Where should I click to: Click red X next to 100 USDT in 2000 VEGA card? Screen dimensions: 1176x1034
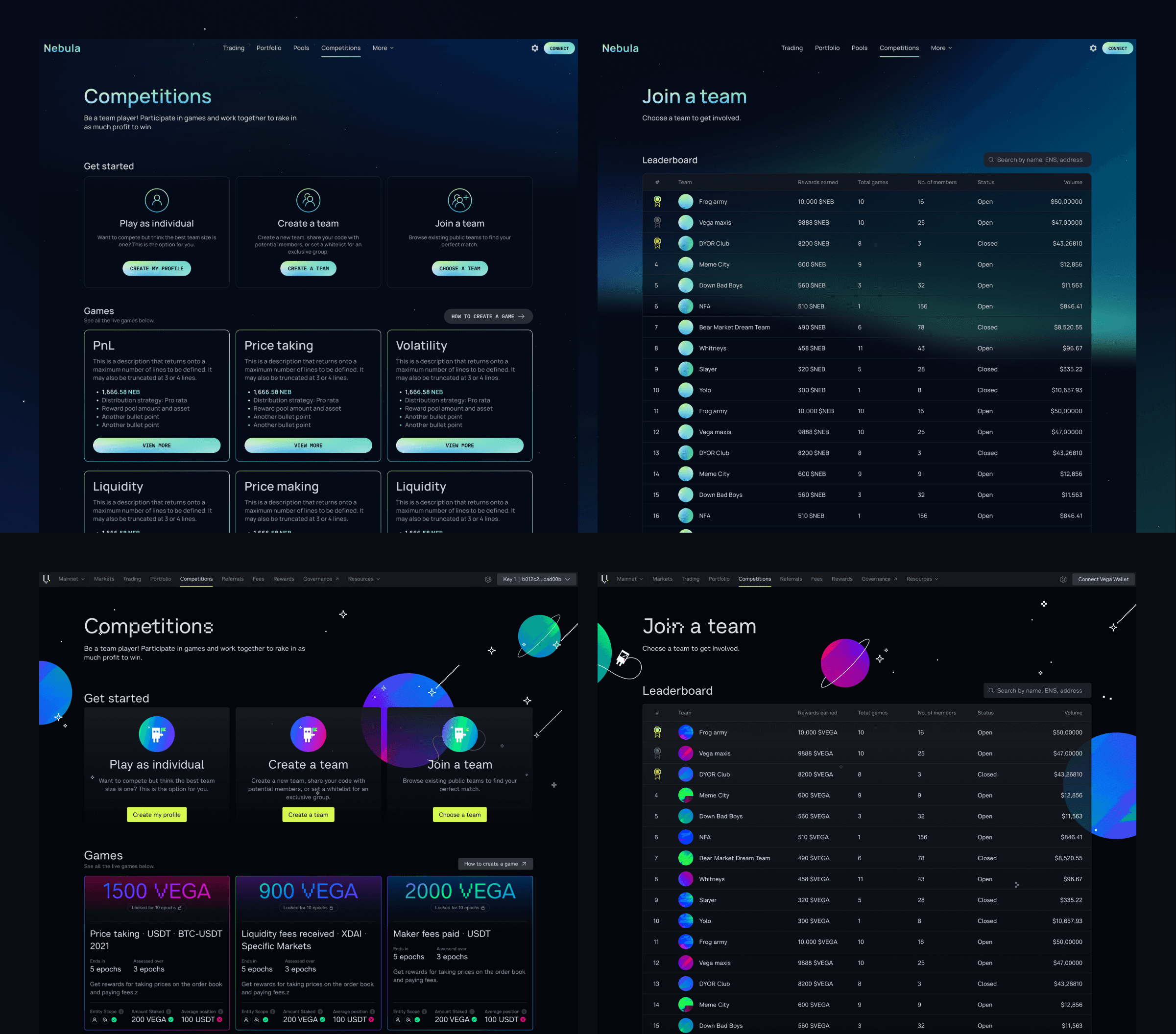coord(523,1020)
